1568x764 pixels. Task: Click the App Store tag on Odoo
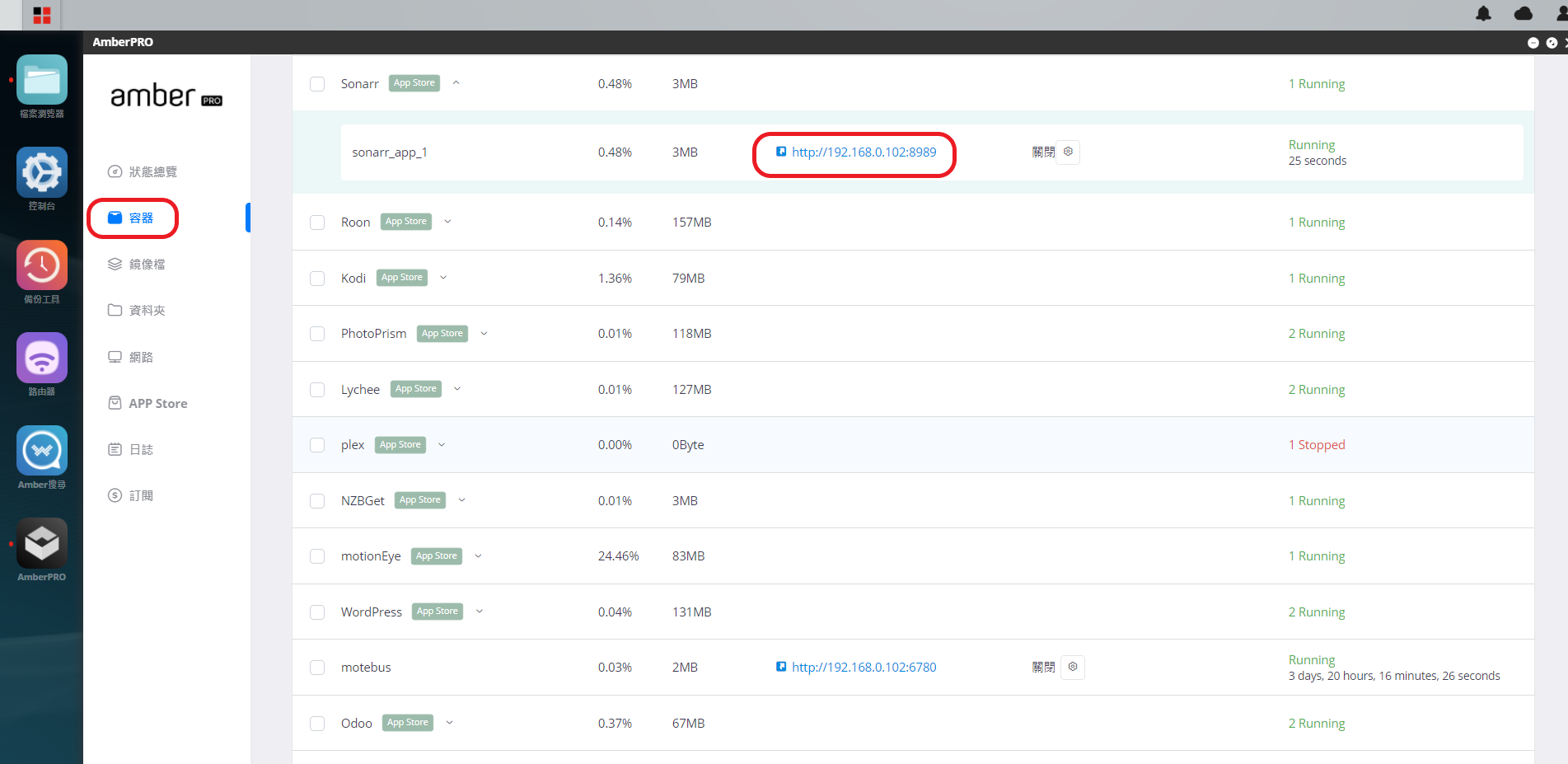point(408,723)
